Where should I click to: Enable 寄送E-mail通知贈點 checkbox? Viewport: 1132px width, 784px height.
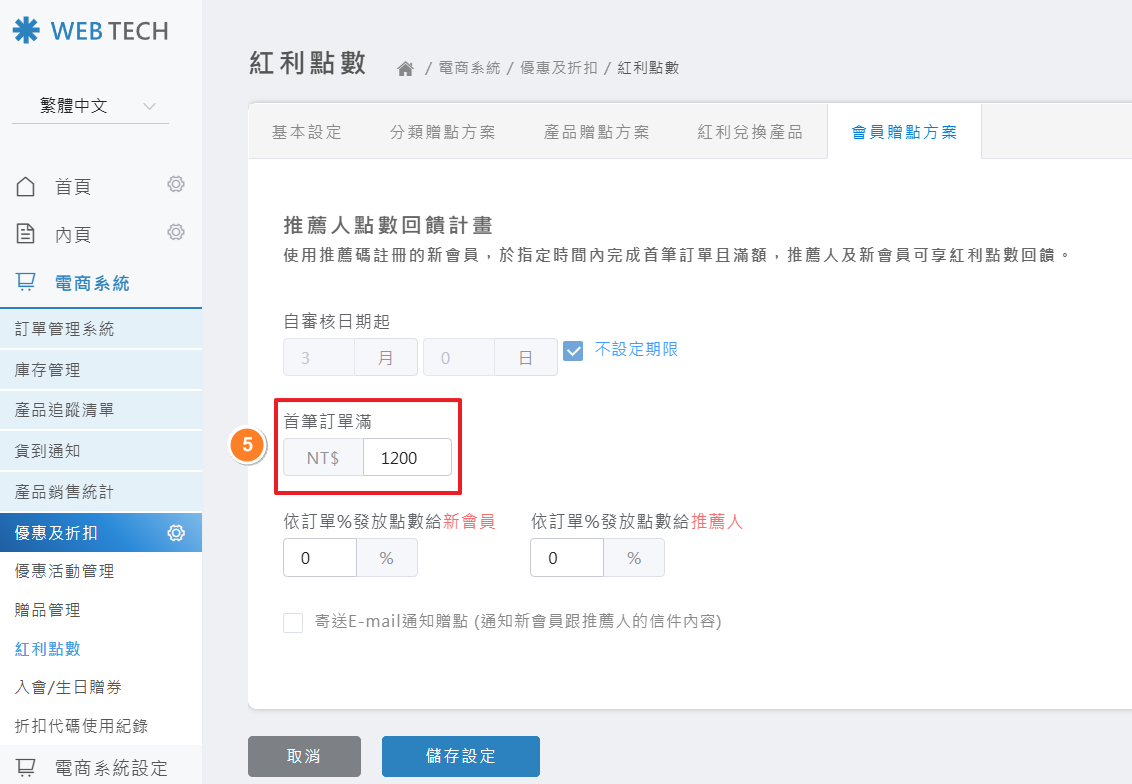pos(293,623)
